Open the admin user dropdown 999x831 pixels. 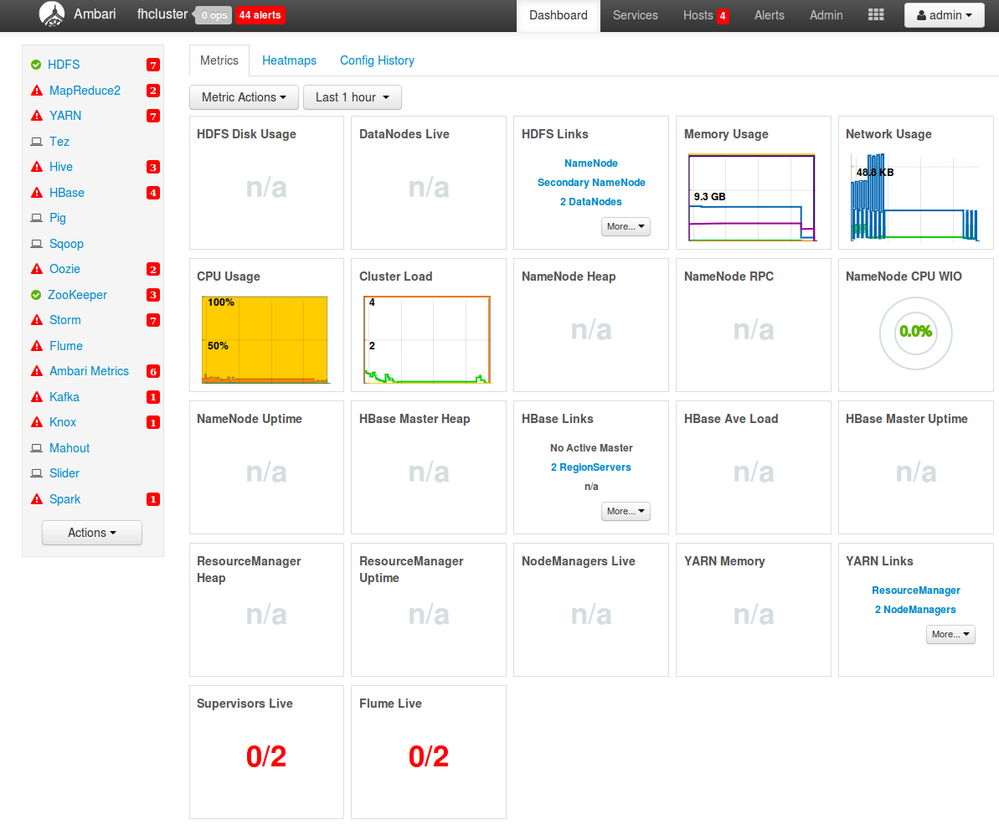click(944, 15)
